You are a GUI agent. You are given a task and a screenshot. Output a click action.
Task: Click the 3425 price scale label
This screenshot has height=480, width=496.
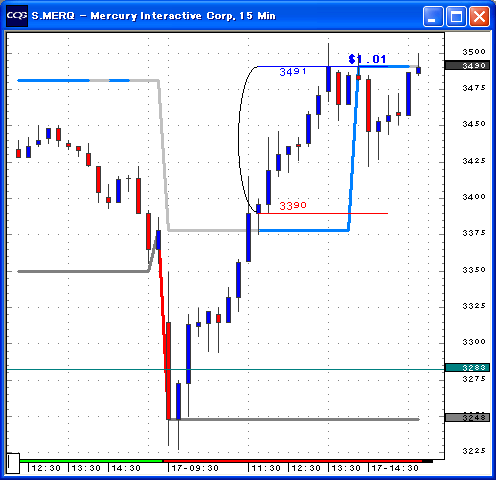(474, 161)
